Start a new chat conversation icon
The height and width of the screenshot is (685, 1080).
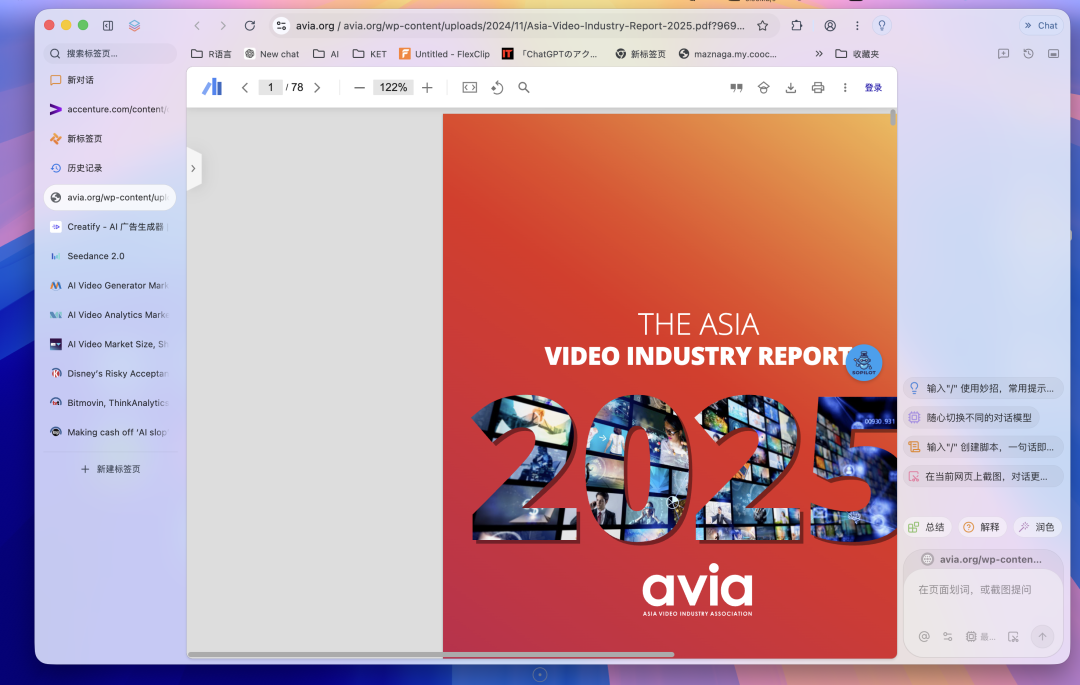(x=1004, y=54)
